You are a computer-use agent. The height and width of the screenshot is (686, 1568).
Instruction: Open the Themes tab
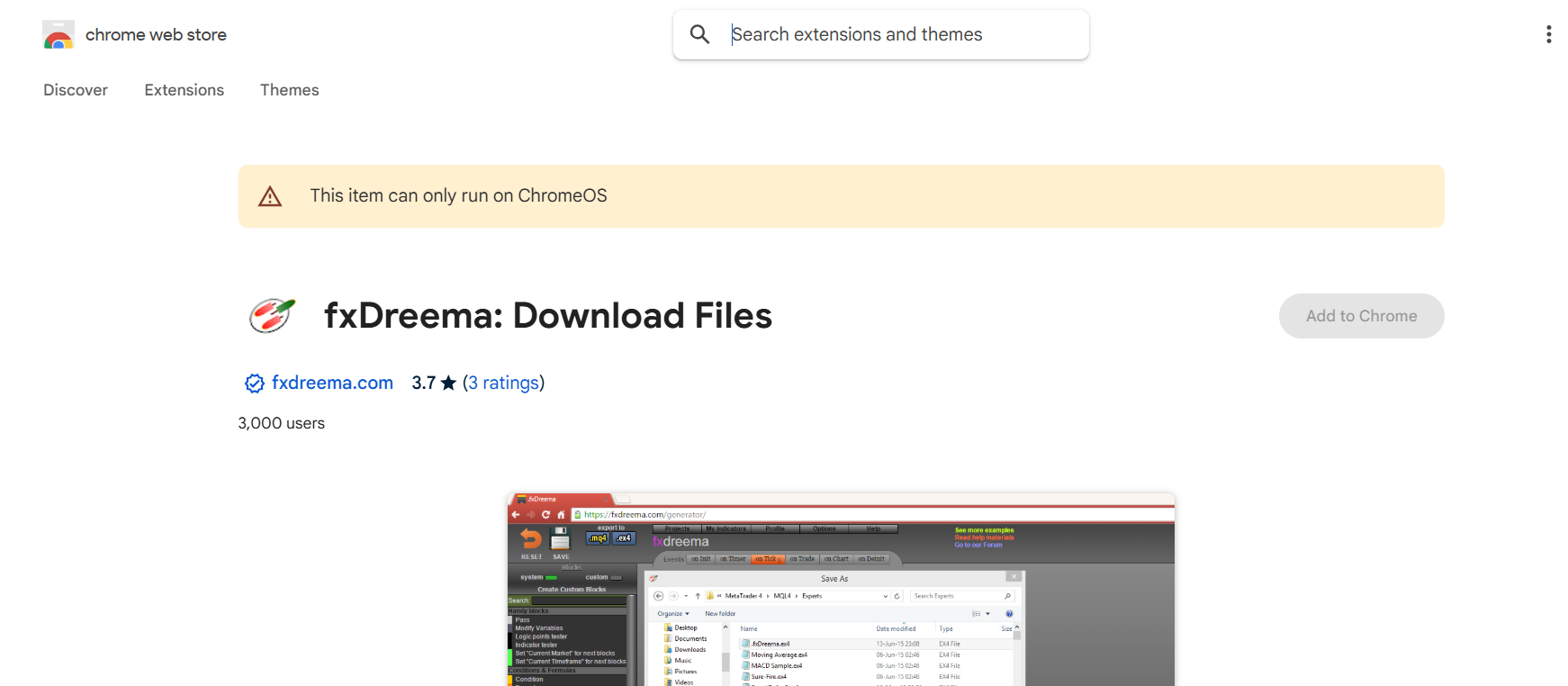(x=290, y=90)
